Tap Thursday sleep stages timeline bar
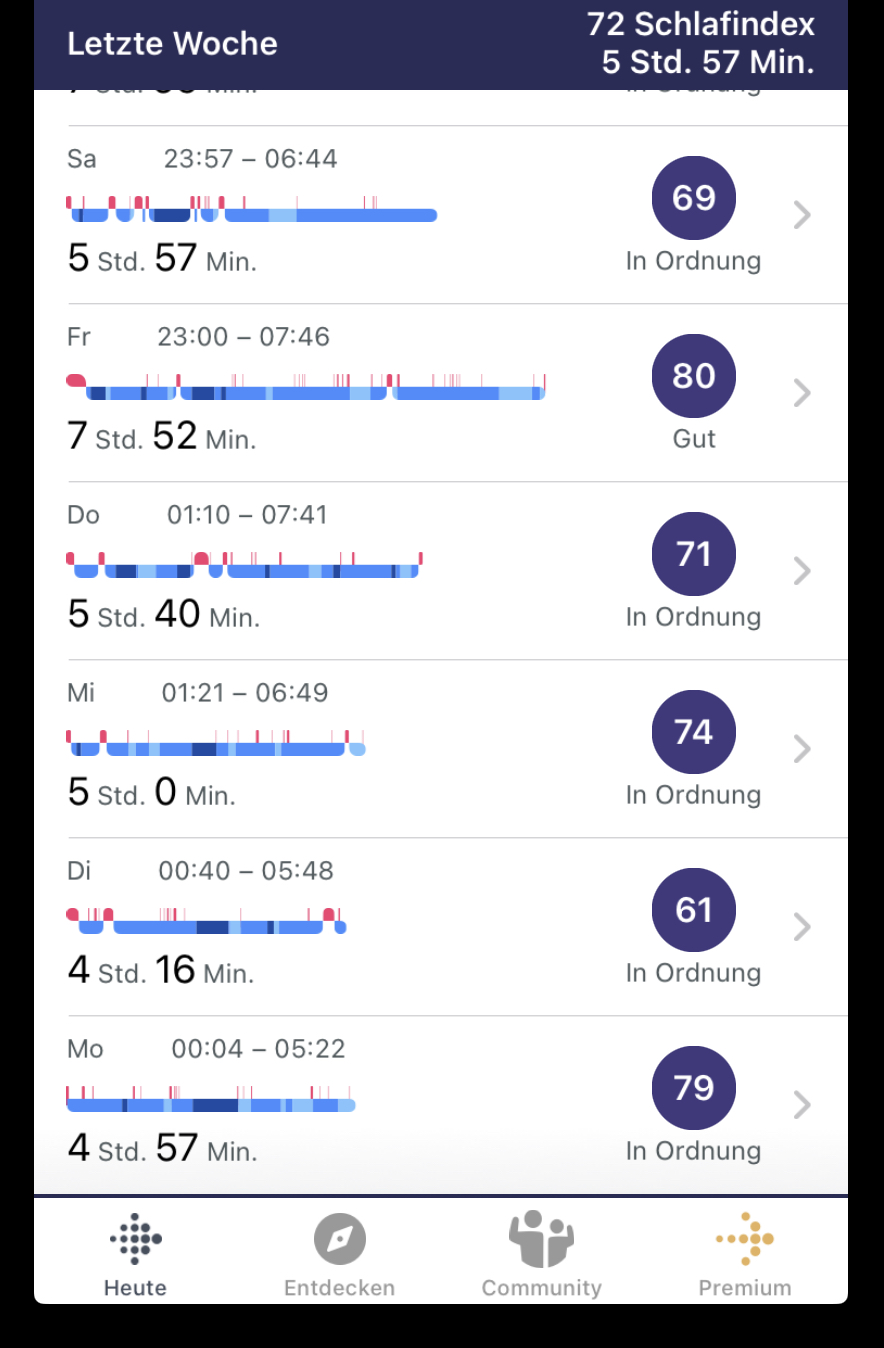 coord(245,565)
